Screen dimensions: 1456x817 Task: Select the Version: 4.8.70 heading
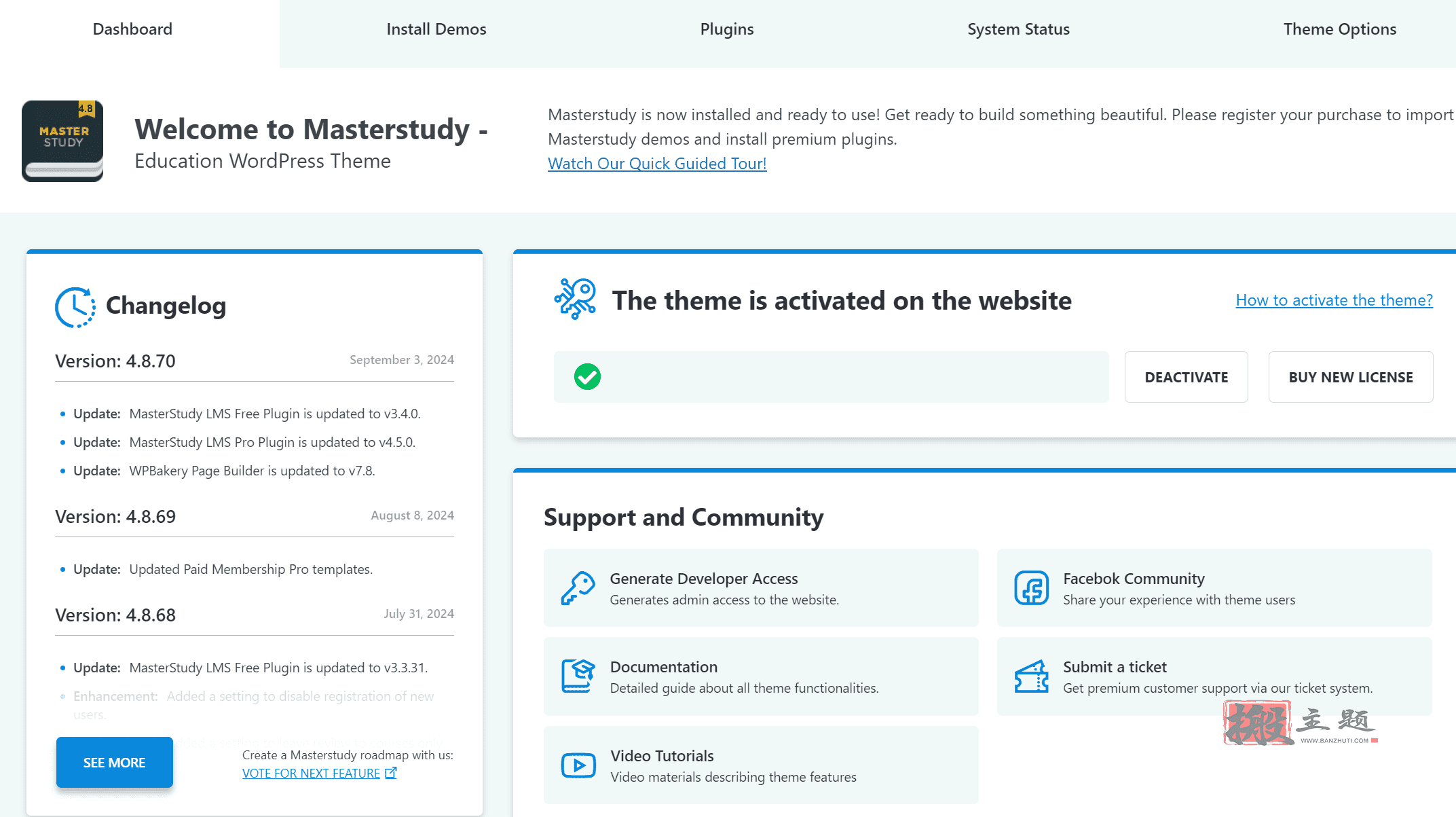pyautogui.click(x=115, y=361)
